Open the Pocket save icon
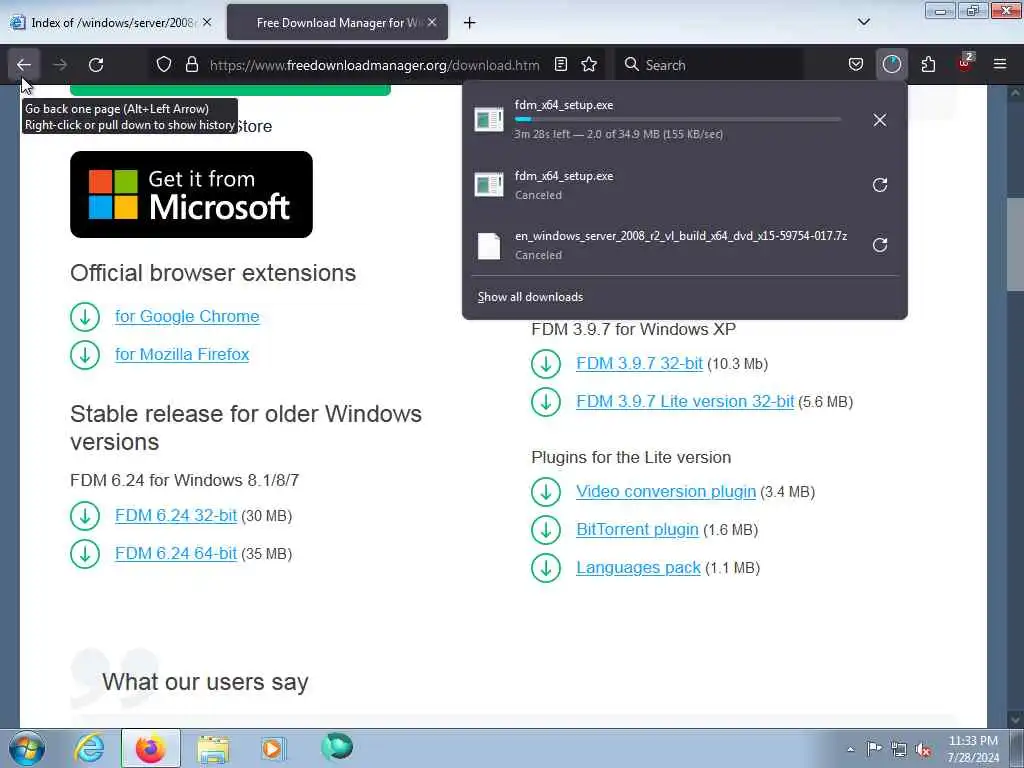1024x768 pixels. 856,65
